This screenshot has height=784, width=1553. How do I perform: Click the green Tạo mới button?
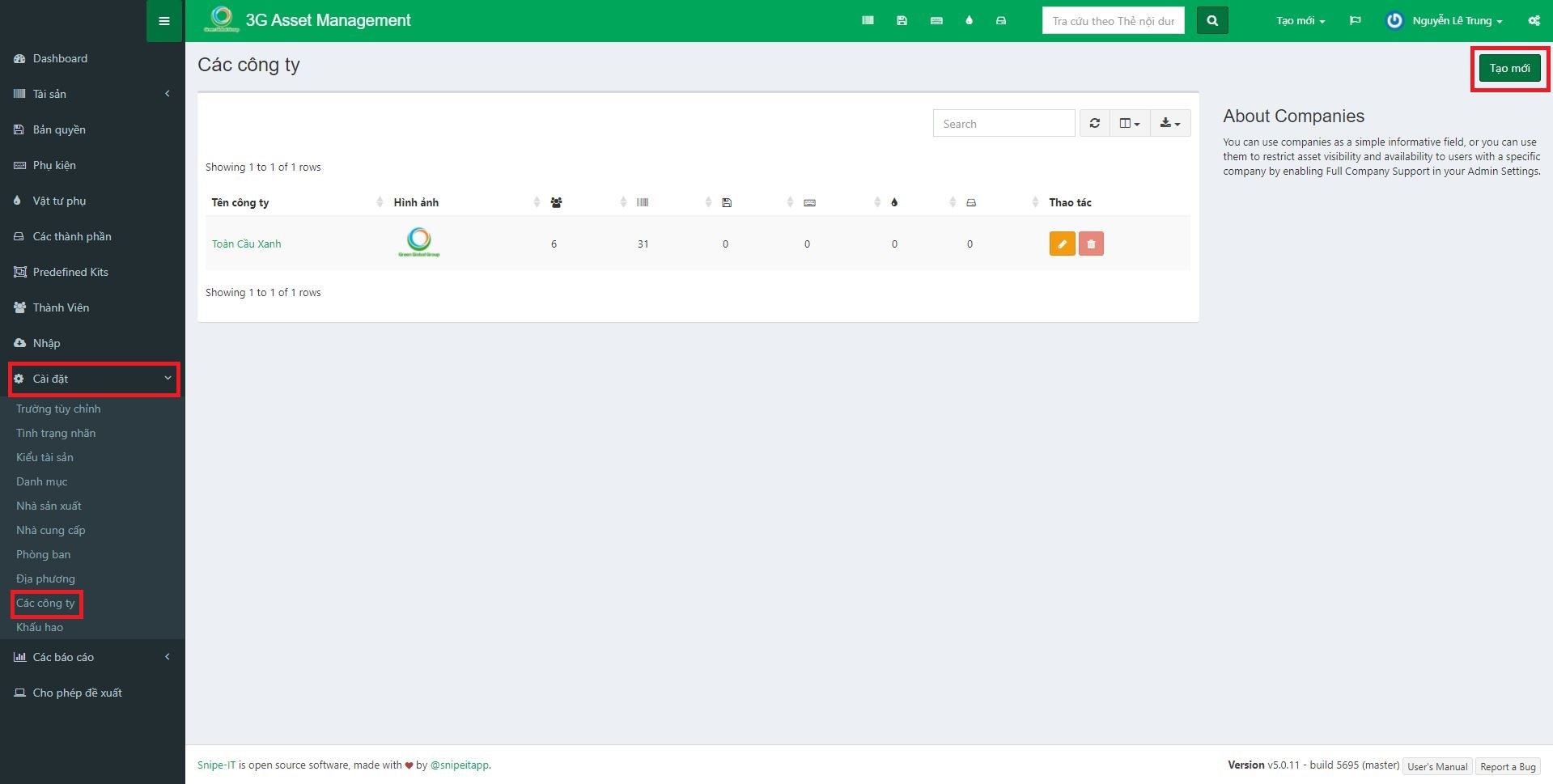[x=1509, y=68]
